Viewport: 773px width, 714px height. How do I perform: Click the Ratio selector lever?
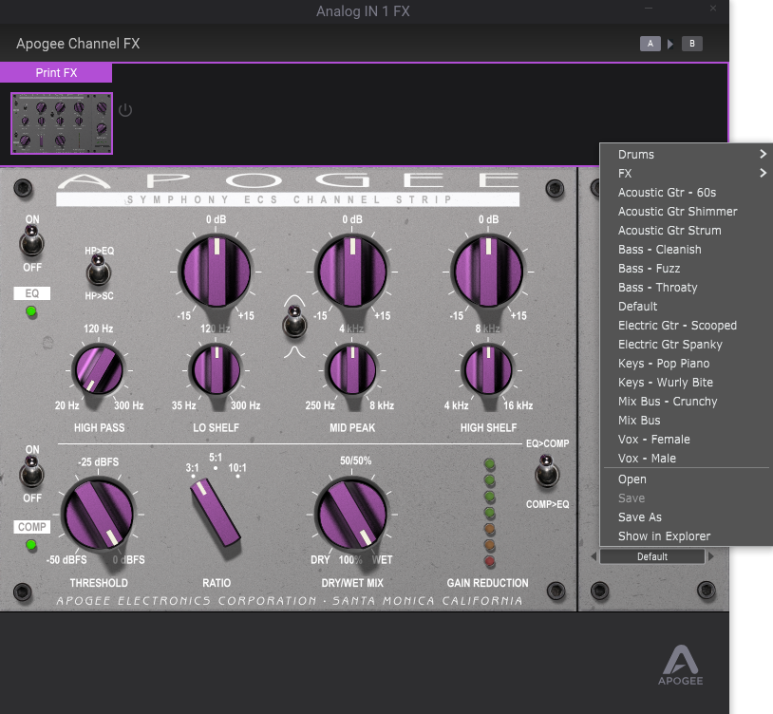point(215,513)
